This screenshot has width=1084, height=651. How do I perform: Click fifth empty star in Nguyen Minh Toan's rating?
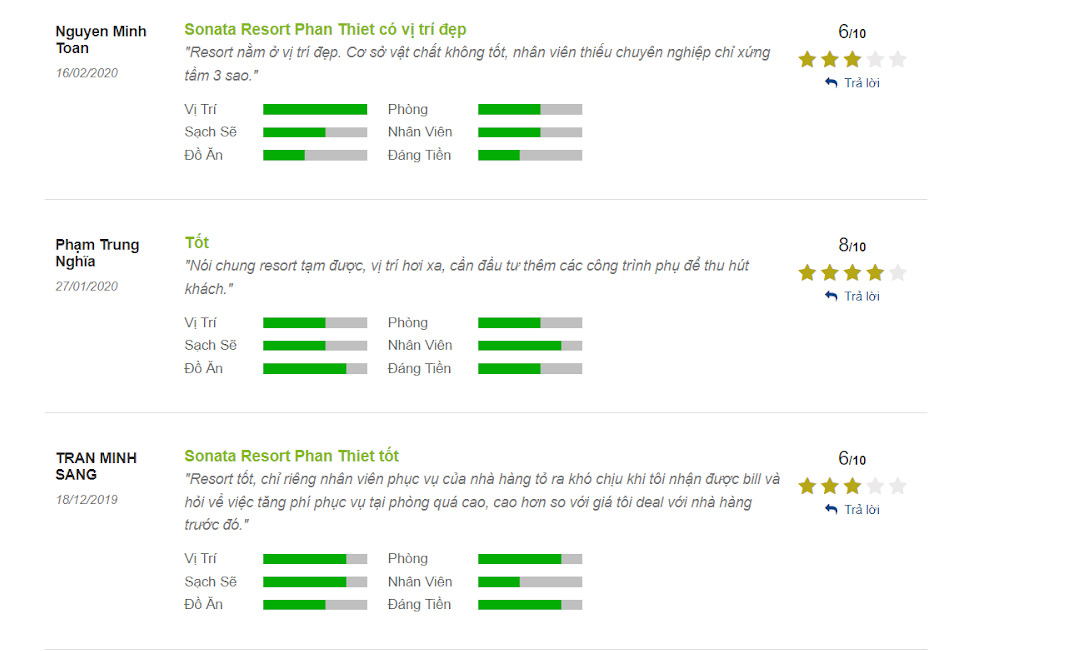point(897,59)
